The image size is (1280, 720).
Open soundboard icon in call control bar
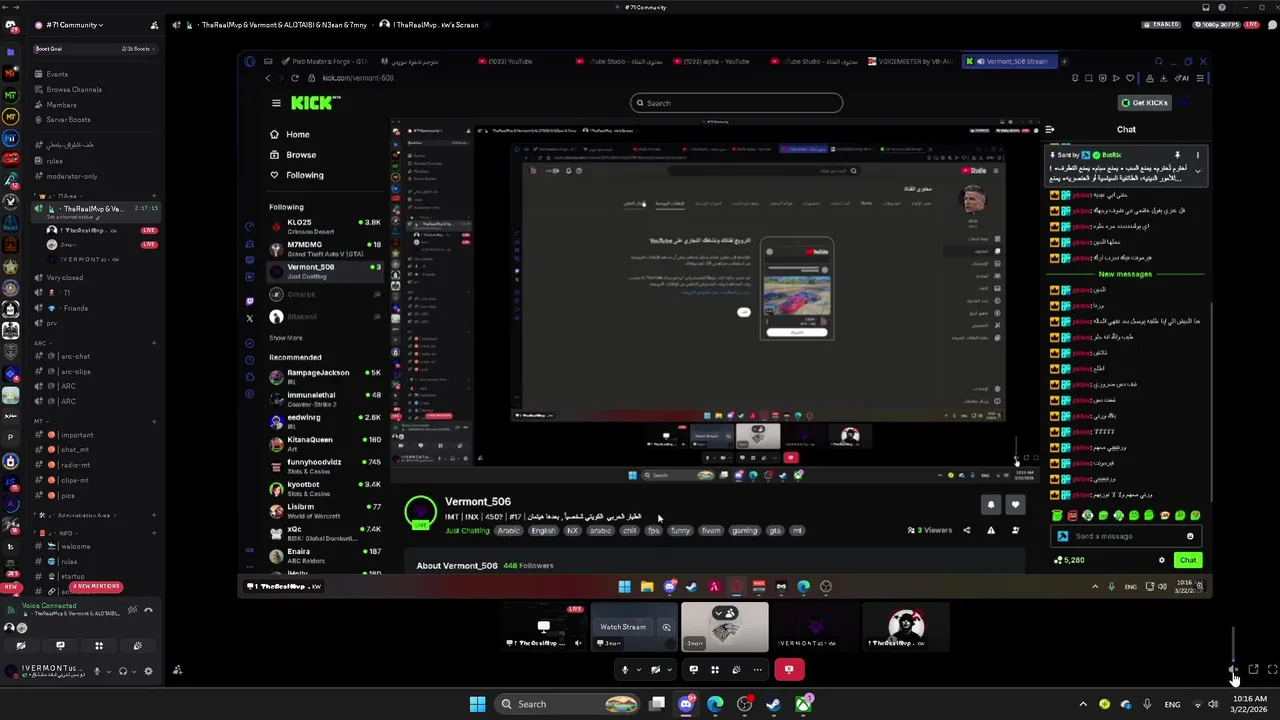click(x=736, y=670)
